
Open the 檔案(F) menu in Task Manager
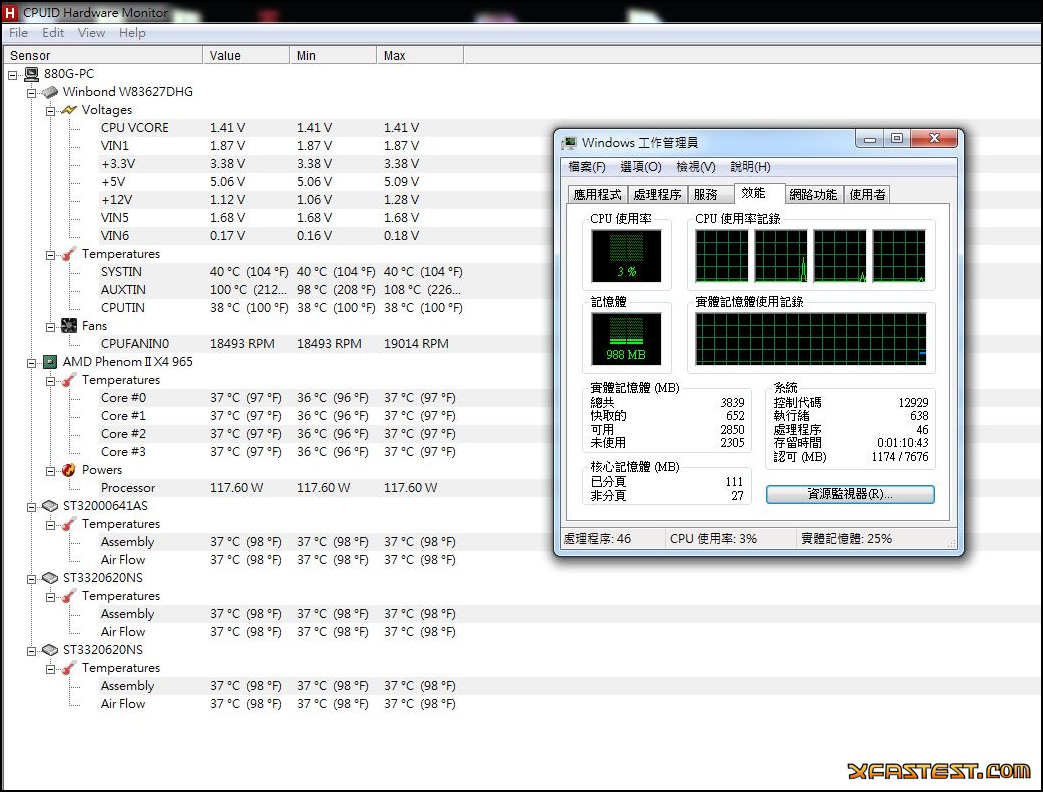pos(587,167)
